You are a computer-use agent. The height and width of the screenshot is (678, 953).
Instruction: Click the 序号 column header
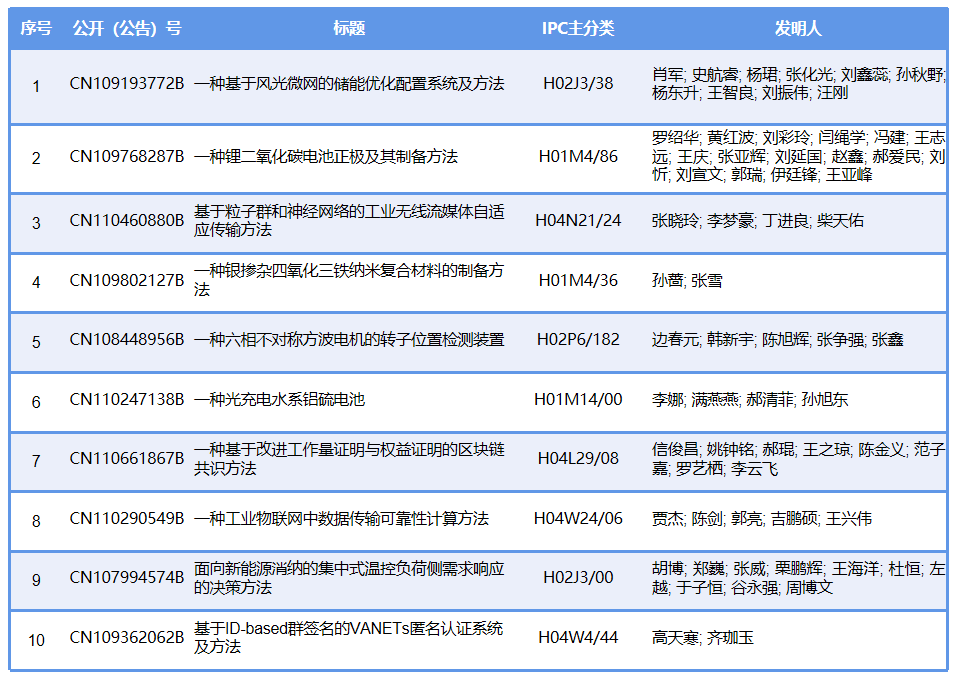tap(36, 28)
